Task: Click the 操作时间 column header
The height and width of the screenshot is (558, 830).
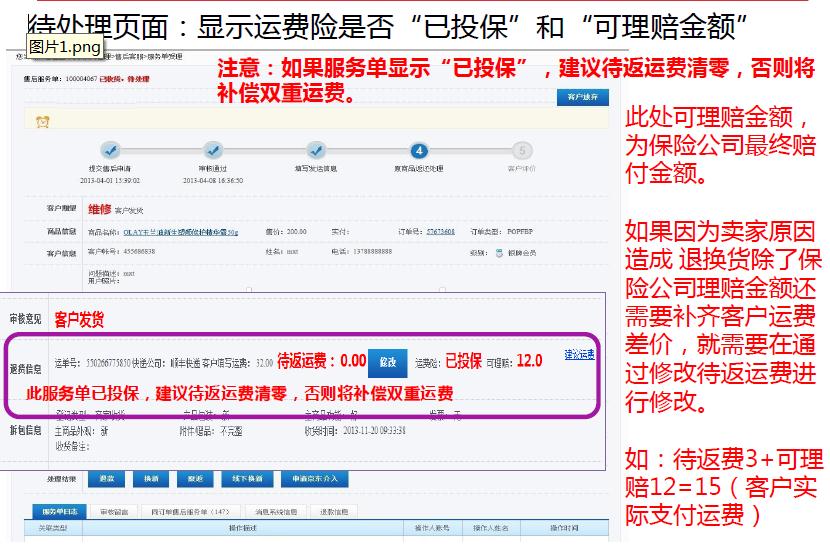Action: pyautogui.click(x=564, y=528)
